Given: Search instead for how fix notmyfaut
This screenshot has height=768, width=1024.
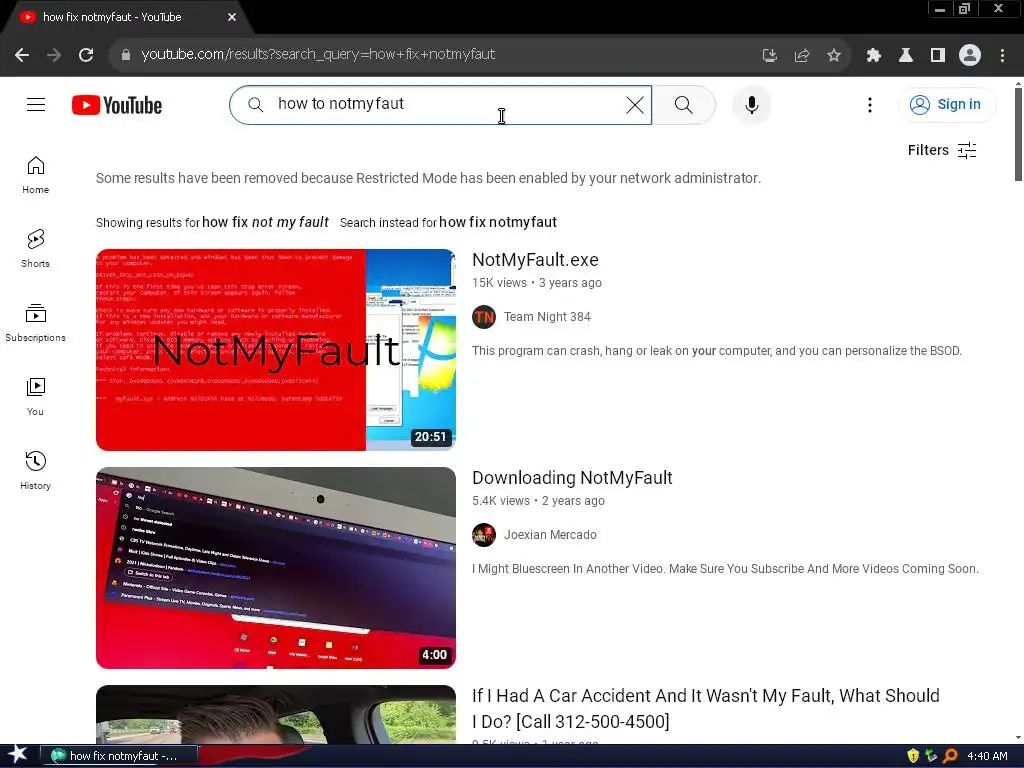Looking at the screenshot, I should 498,222.
